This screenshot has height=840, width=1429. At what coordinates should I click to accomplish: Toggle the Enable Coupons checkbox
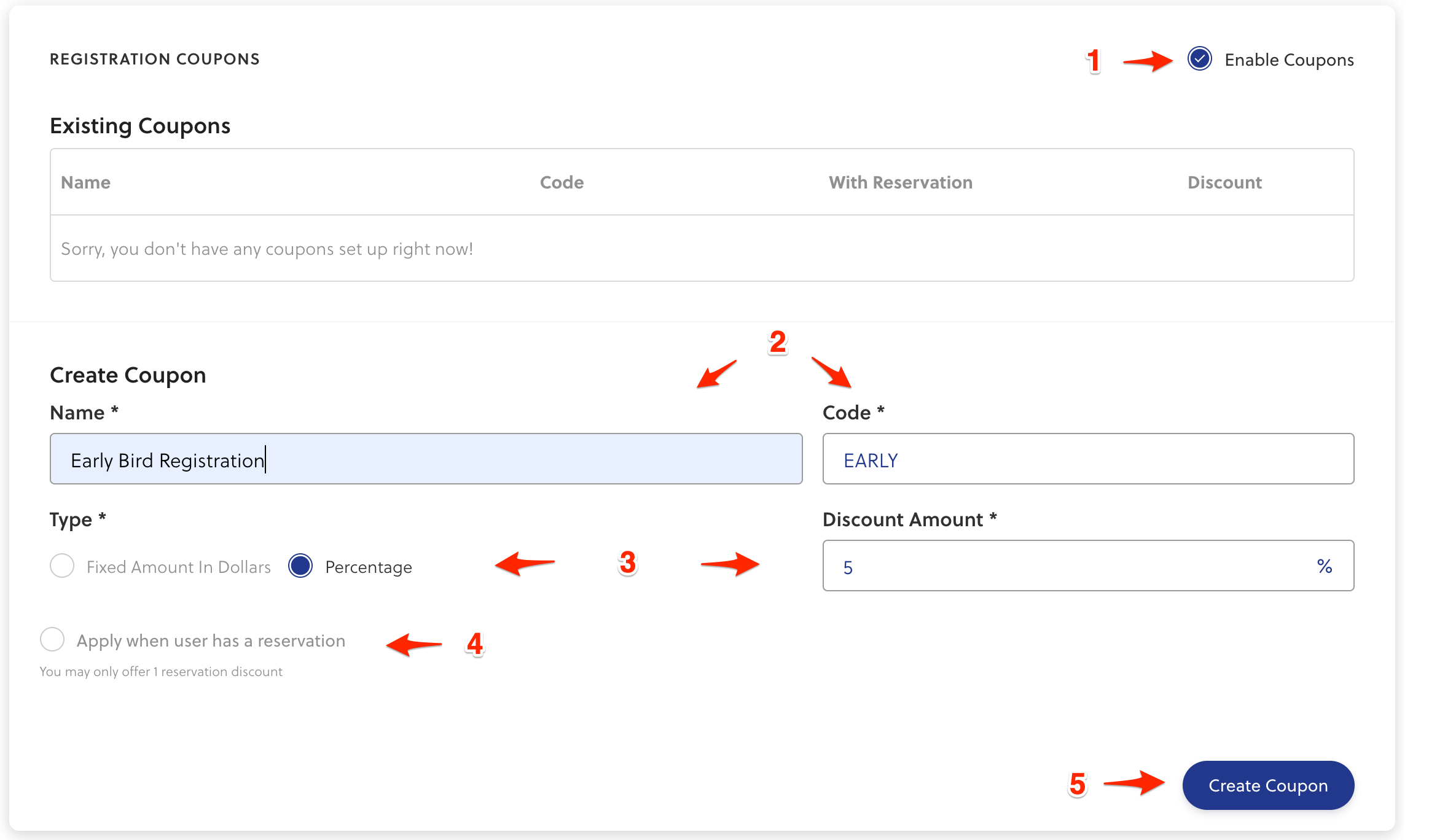point(1199,59)
